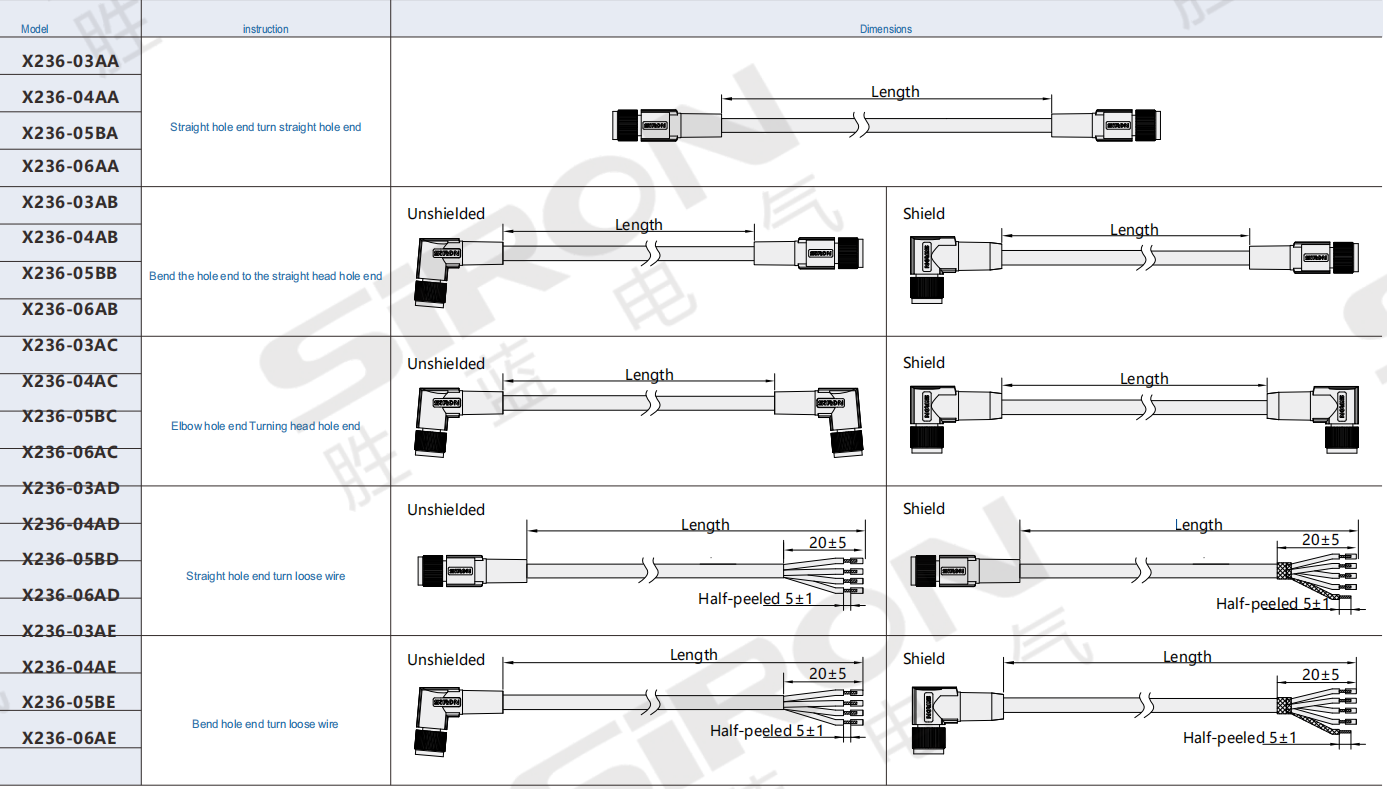Open 'Bend the hole end to the straight head hole end'
This screenshot has height=789, width=1387.
point(265,276)
